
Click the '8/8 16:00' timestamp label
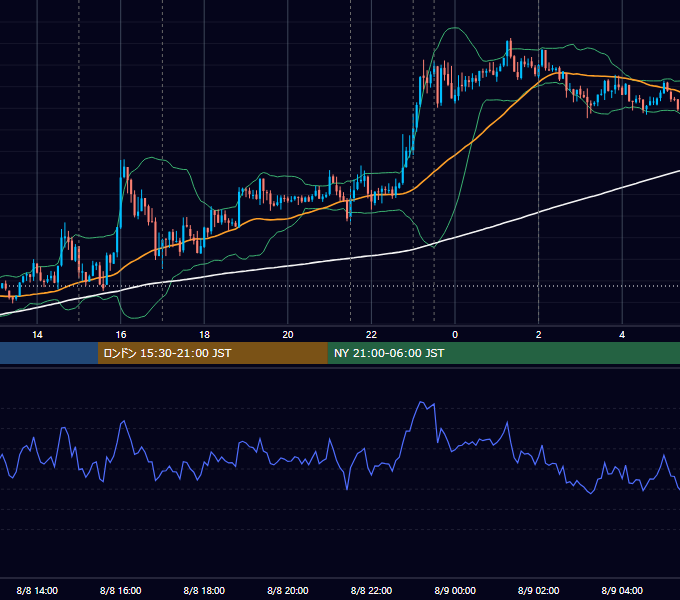(x=121, y=590)
